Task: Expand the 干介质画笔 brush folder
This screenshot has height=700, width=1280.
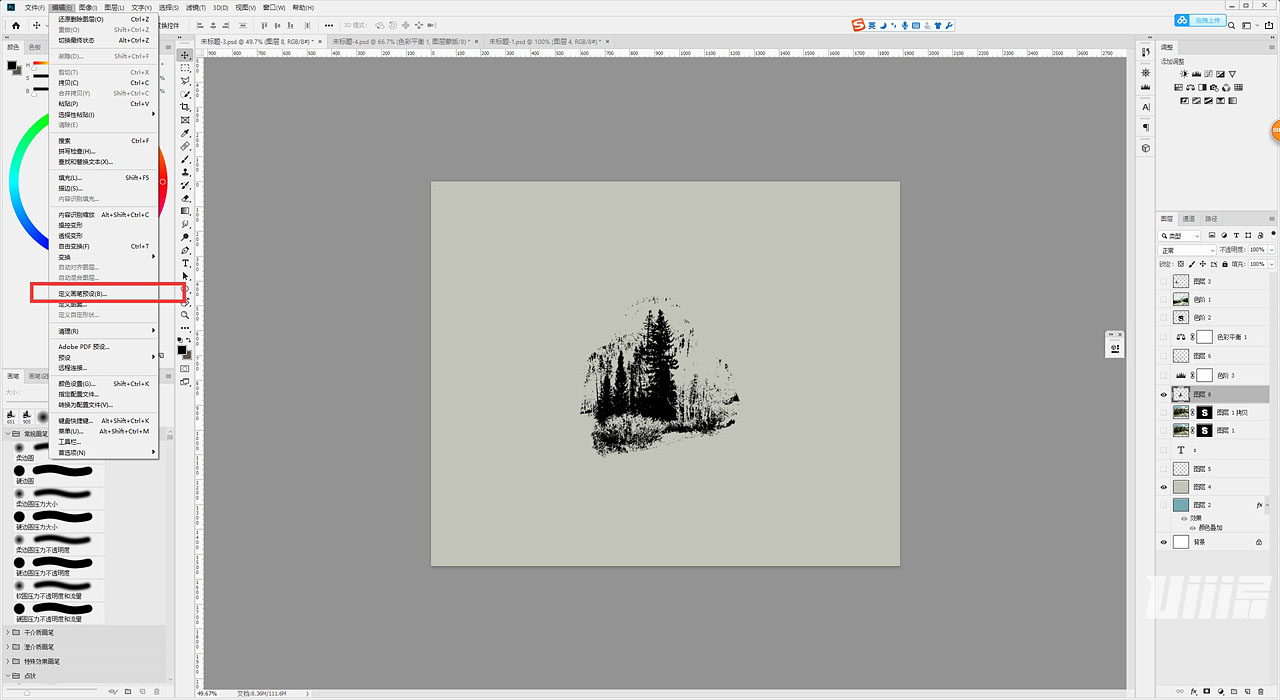Action: (9, 633)
